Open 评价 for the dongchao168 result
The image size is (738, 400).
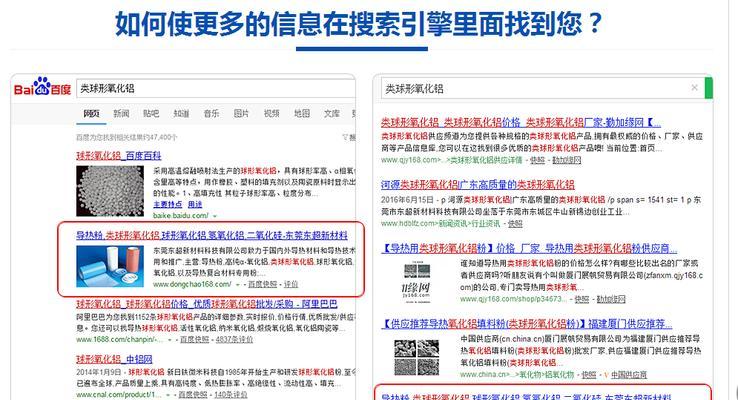click(x=291, y=284)
